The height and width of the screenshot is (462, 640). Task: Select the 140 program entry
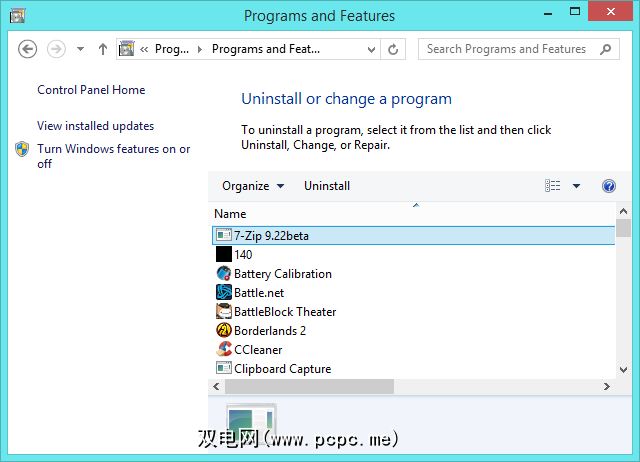(x=413, y=255)
